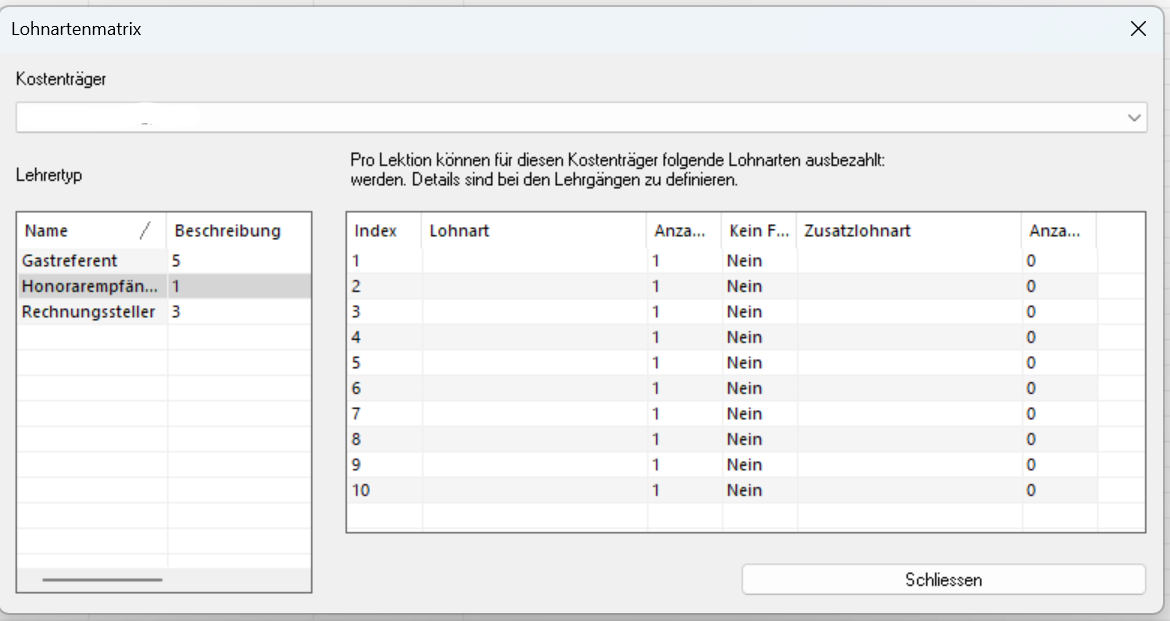The height and width of the screenshot is (621, 1170).
Task: Click the Lohnart cell in row 7
Action: tap(534, 414)
